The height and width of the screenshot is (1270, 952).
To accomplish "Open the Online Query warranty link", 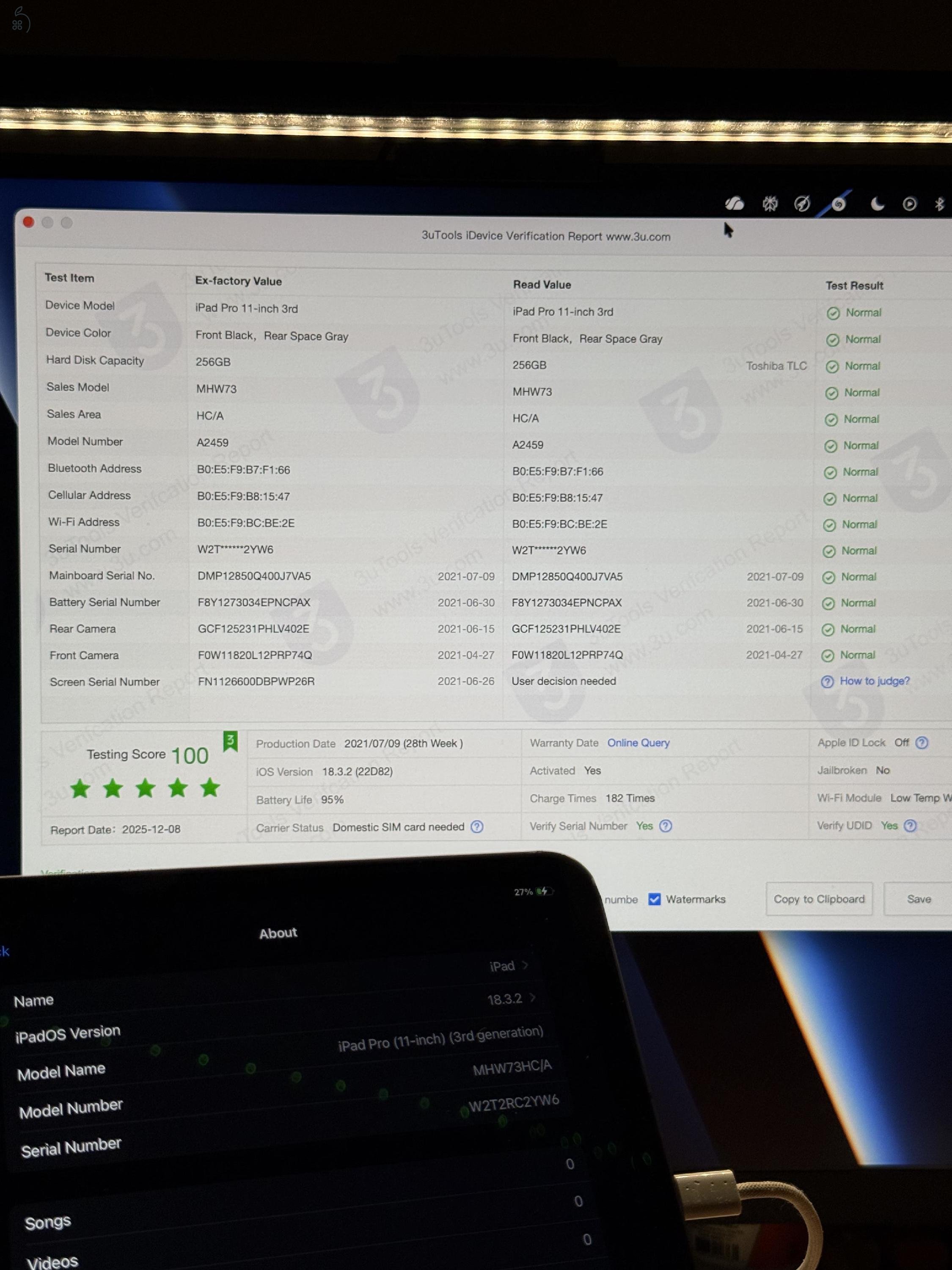I will pyautogui.click(x=638, y=743).
